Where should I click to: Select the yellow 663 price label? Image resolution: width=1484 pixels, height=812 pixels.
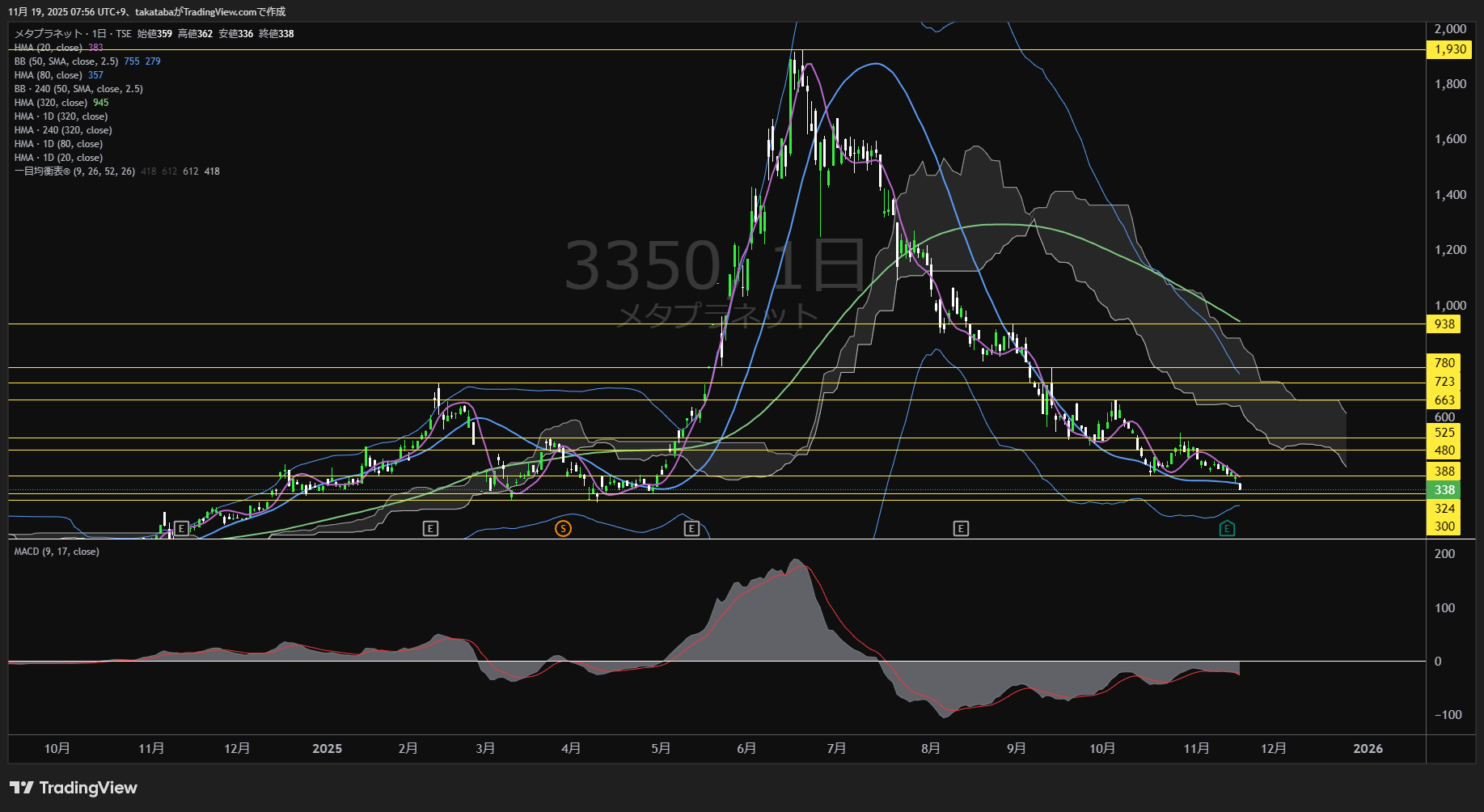[x=1444, y=400]
